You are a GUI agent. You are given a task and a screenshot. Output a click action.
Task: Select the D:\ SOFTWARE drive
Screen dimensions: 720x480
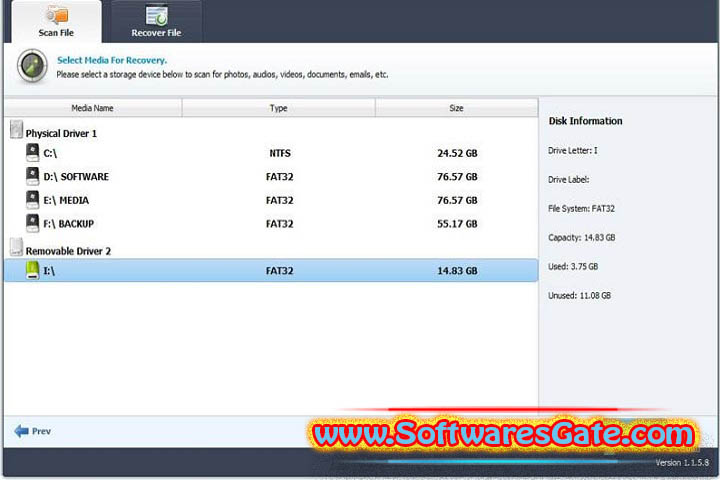[x=271, y=176]
